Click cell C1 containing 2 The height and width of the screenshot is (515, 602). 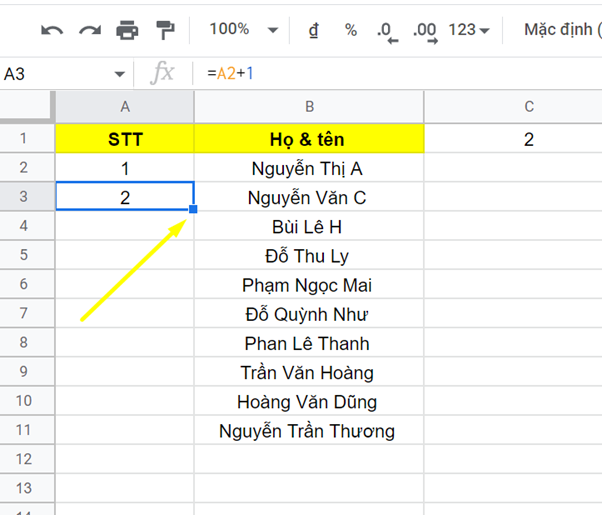click(x=513, y=139)
